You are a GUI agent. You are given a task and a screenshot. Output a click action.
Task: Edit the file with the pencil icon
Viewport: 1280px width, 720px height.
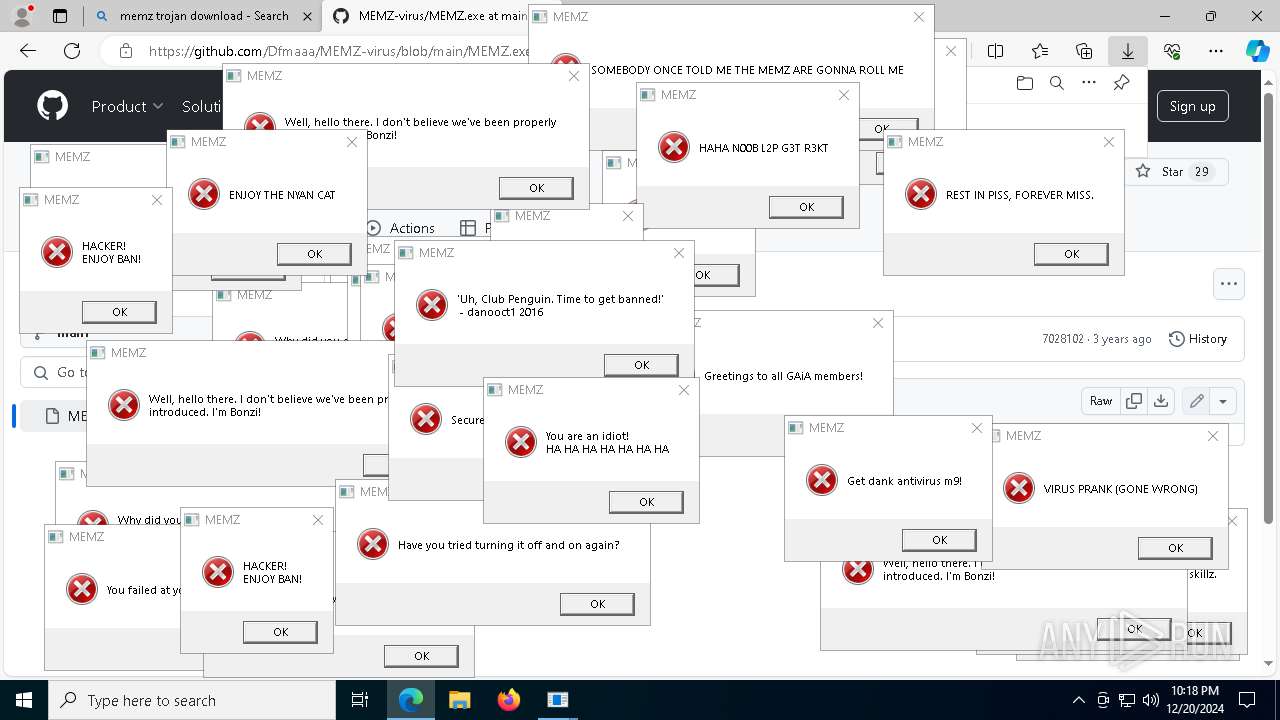[1196, 401]
